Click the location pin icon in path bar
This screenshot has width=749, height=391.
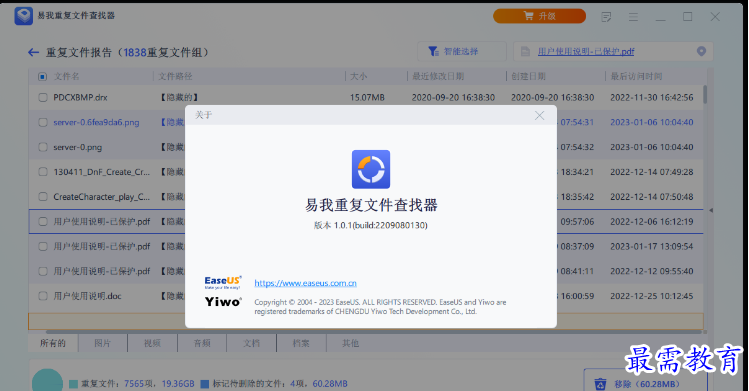pyautogui.click(x=701, y=51)
